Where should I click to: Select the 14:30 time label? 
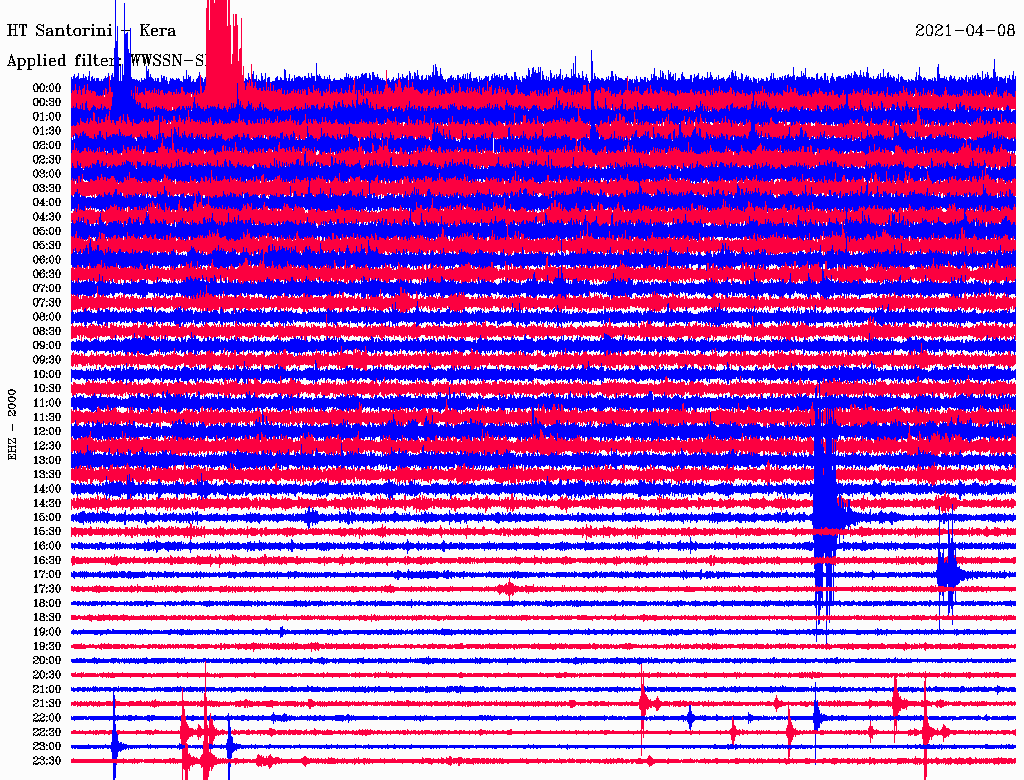click(x=47, y=504)
